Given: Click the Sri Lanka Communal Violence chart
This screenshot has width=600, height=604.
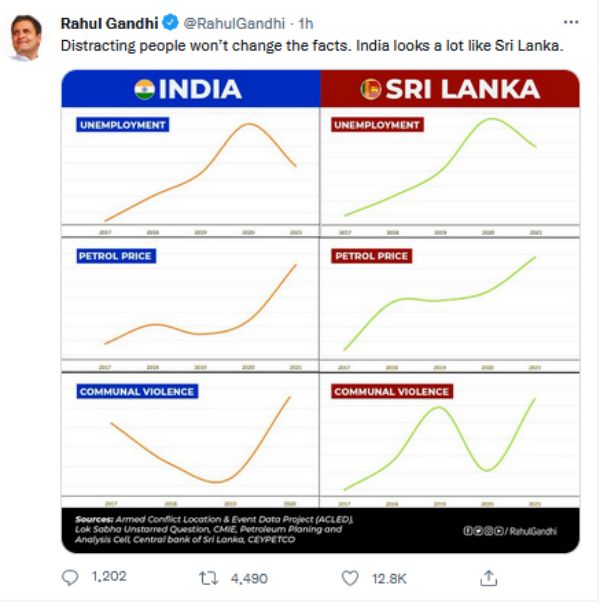Looking at the screenshot, I should [448, 440].
